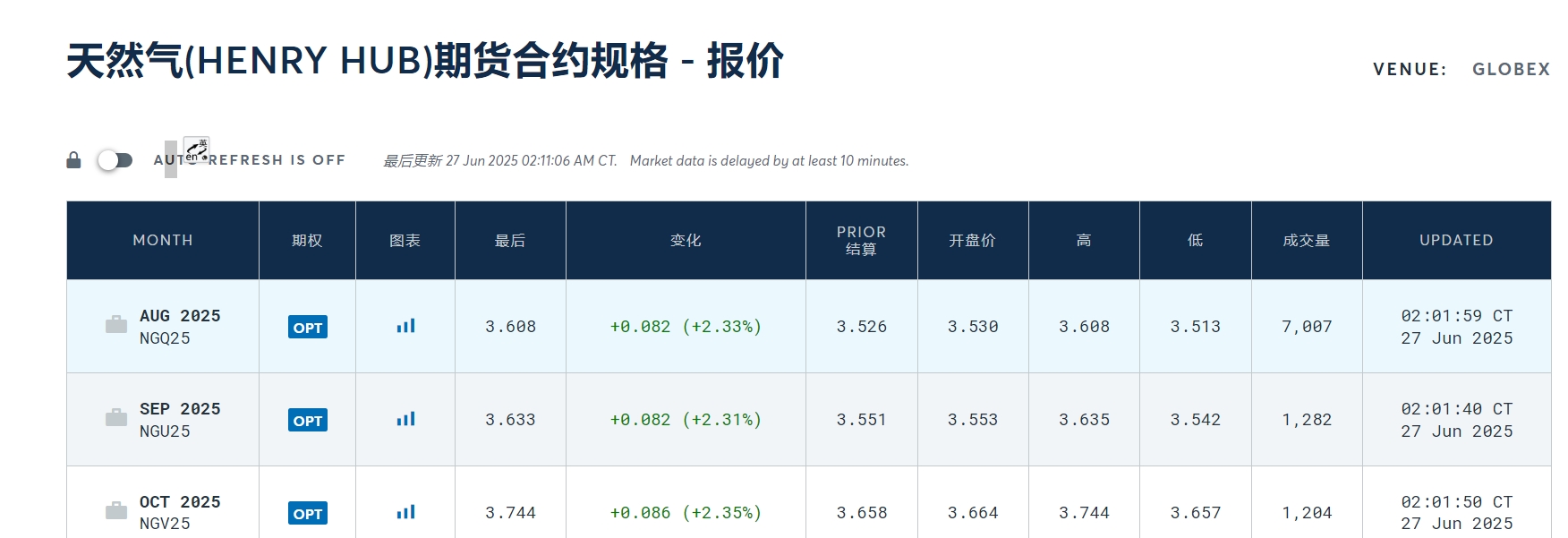This screenshot has height=538, width=1568.
Task: Click the lock icon beside auto-refresh
Action: coord(73,160)
